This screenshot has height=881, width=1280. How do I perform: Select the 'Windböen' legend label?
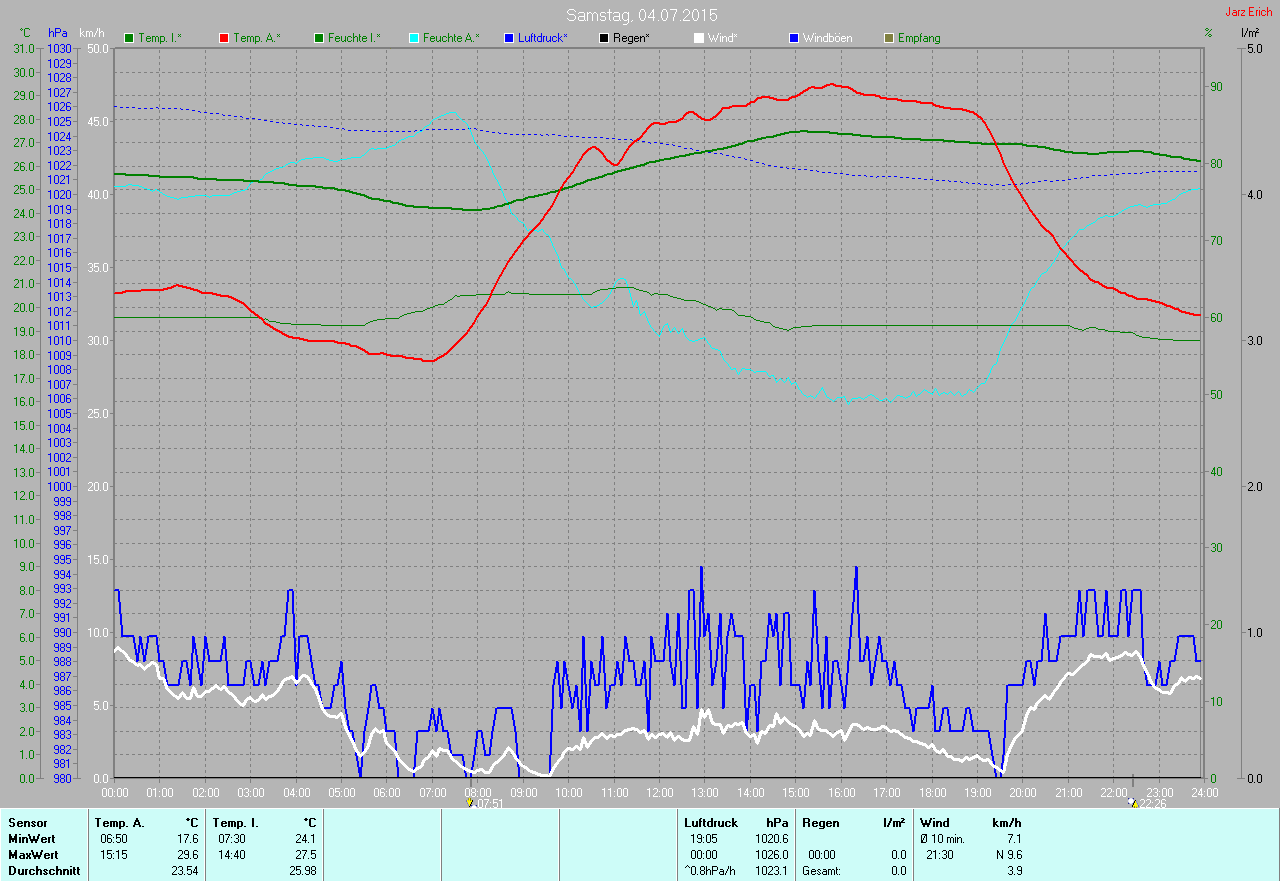pos(828,38)
